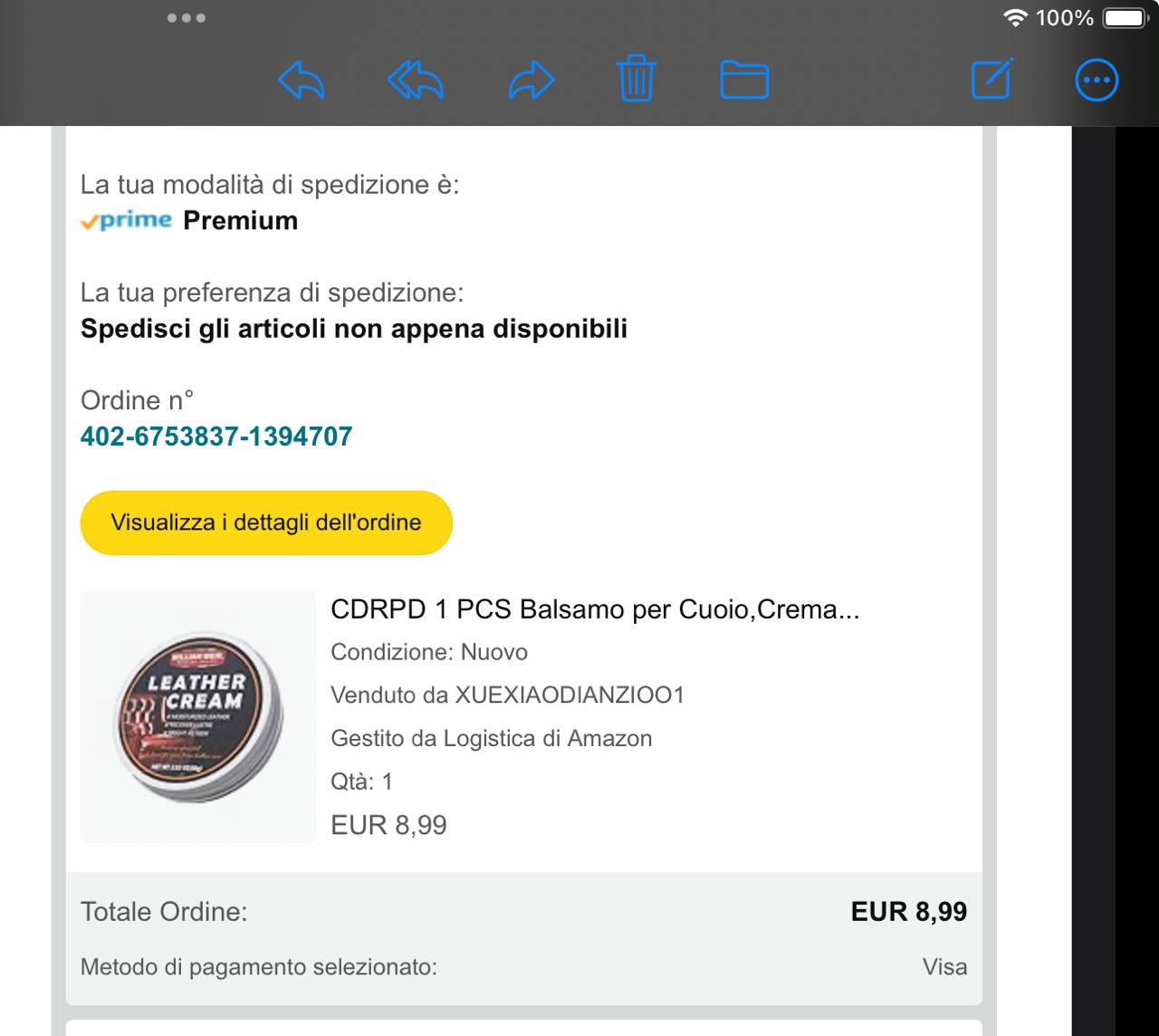Tap the Totale Ordine EUR 8,99 amount
The height and width of the screenshot is (1036, 1159).
[909, 911]
